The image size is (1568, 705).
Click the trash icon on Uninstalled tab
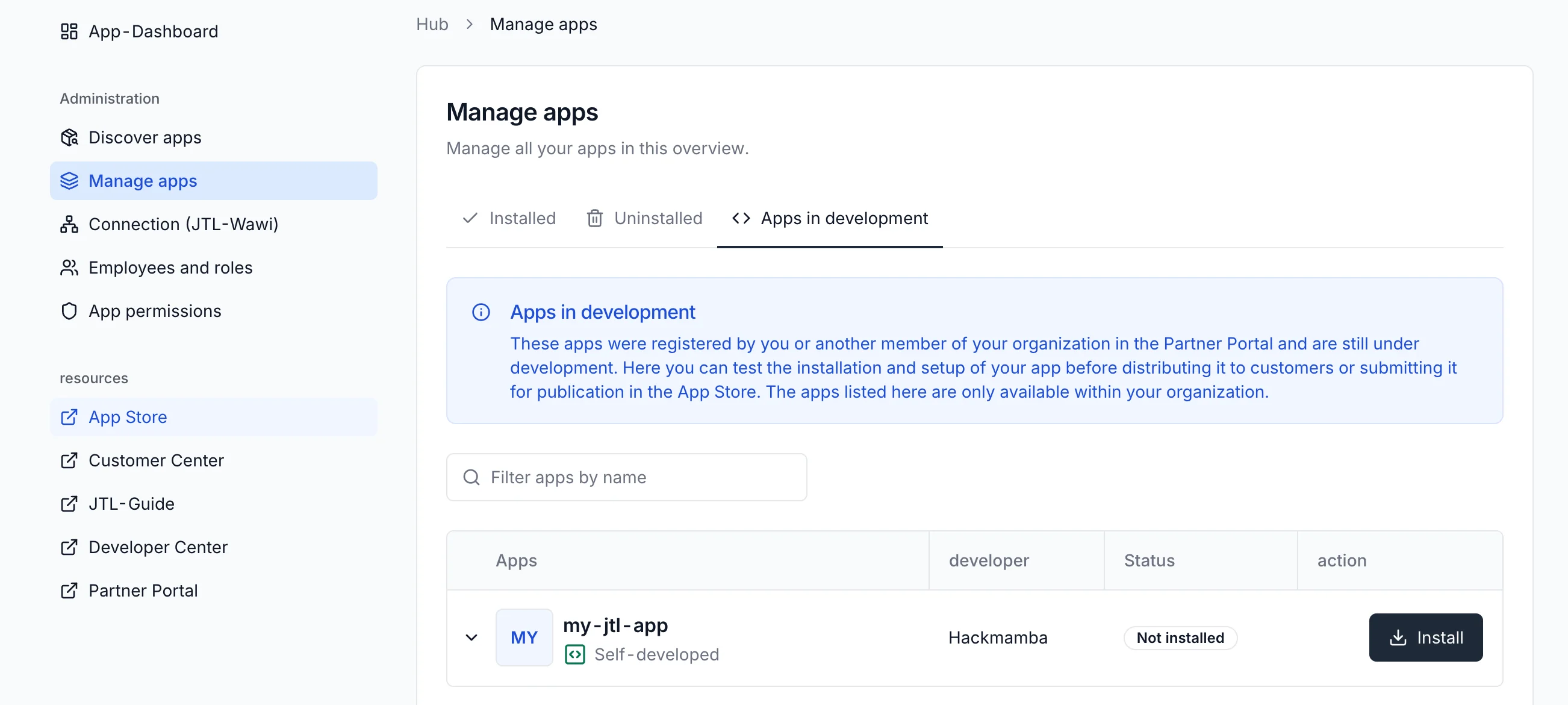(595, 218)
